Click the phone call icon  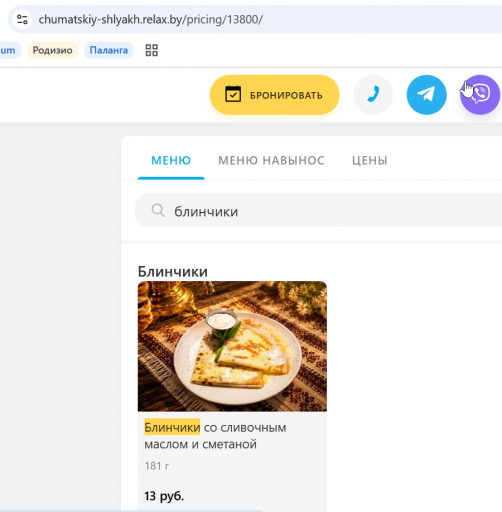tap(373, 95)
